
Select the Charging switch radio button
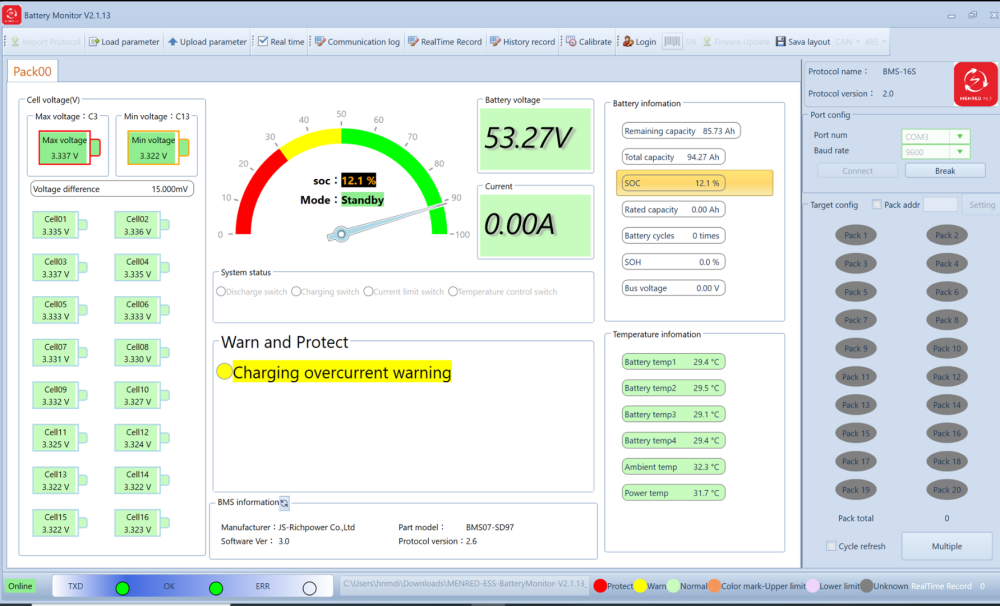tap(296, 292)
